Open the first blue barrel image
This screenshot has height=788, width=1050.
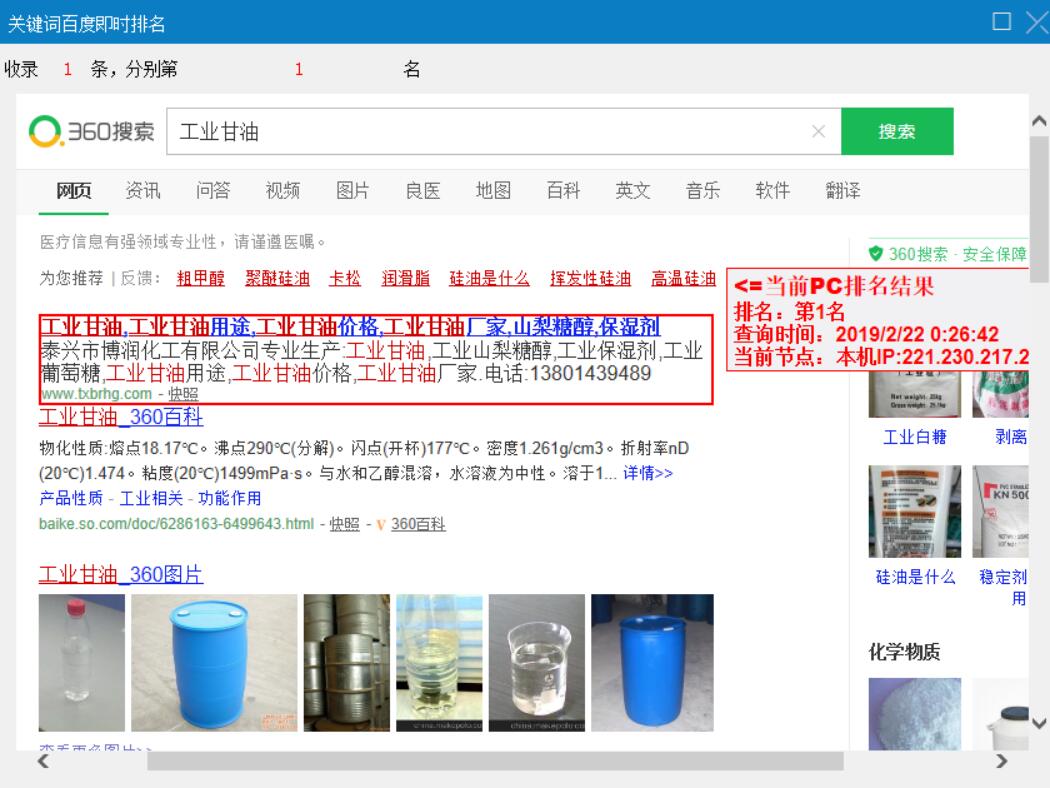point(214,663)
